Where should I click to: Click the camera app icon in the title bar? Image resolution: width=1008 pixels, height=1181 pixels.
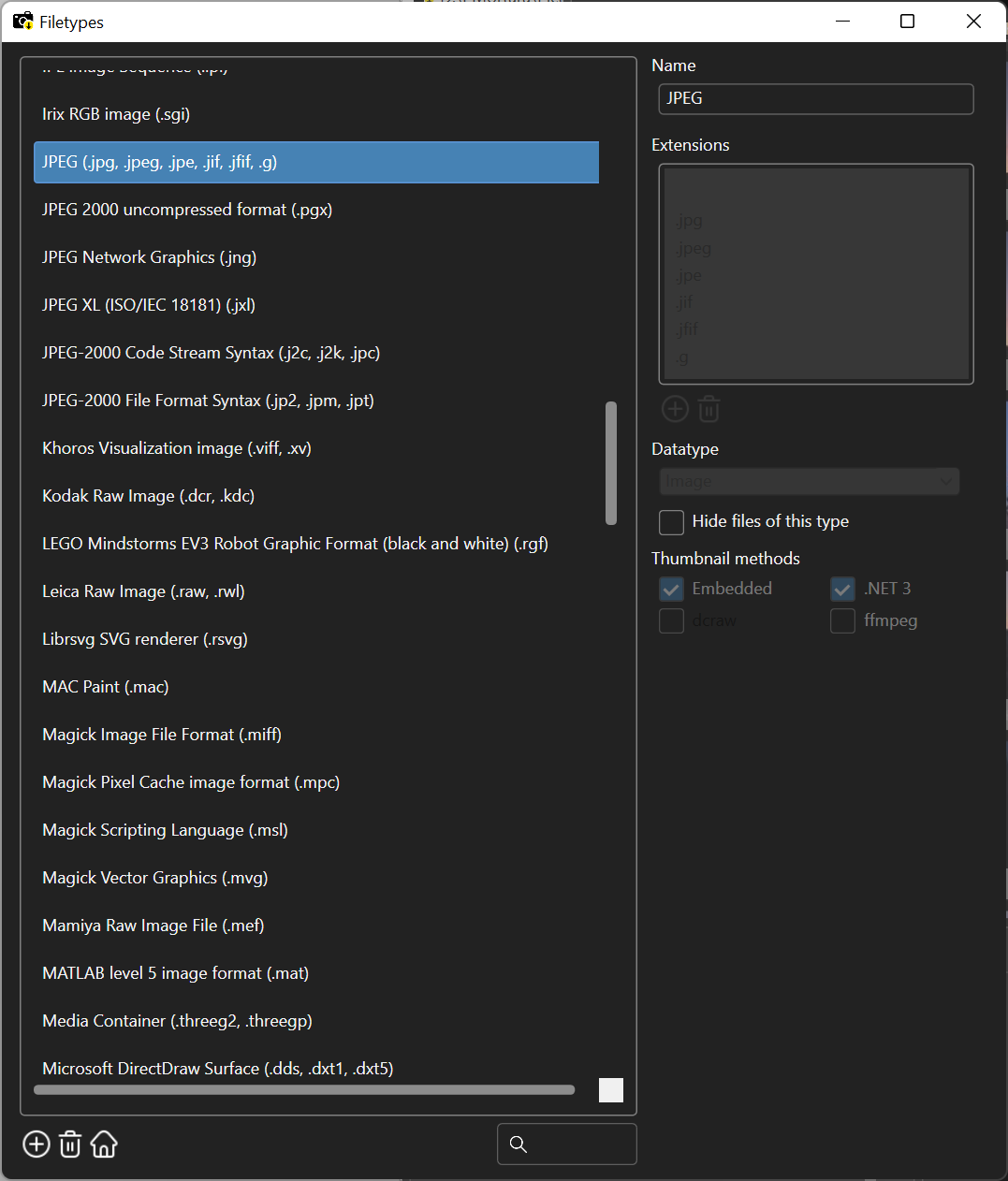(21, 20)
